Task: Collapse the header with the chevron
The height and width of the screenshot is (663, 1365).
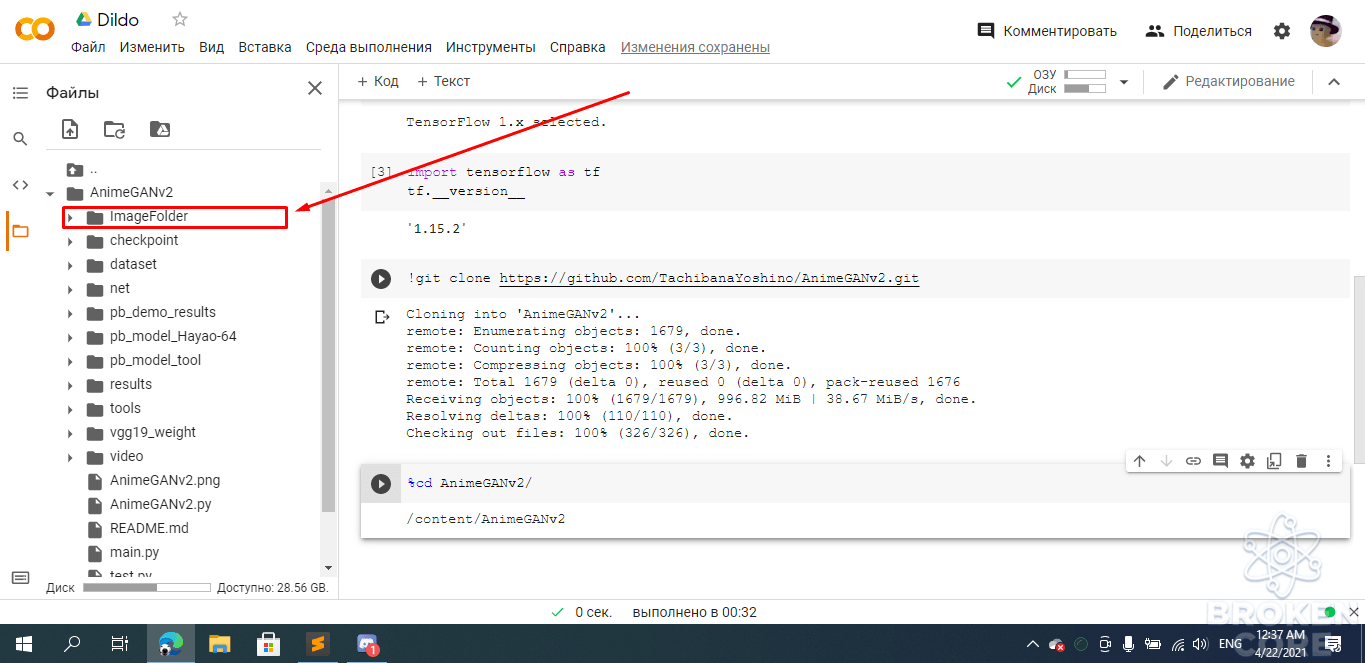Action: pos(1333,82)
